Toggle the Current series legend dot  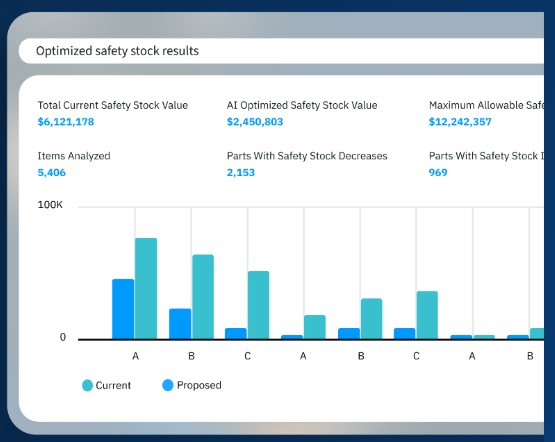(87, 385)
